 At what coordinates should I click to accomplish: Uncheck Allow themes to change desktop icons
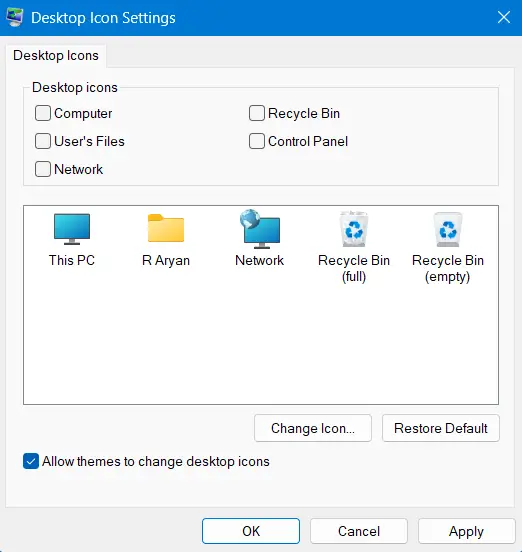(31, 461)
